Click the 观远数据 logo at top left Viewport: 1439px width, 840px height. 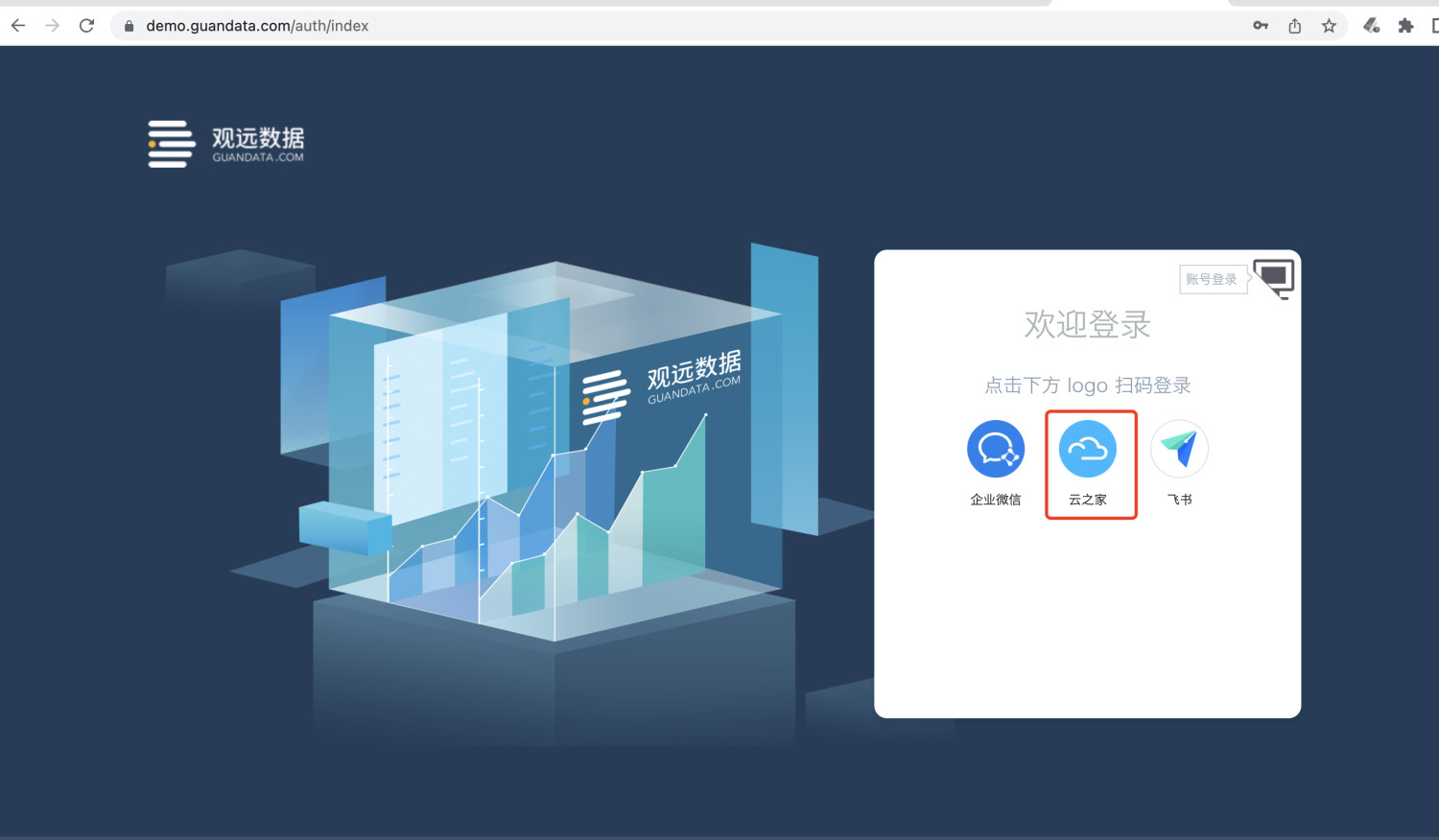tap(226, 144)
